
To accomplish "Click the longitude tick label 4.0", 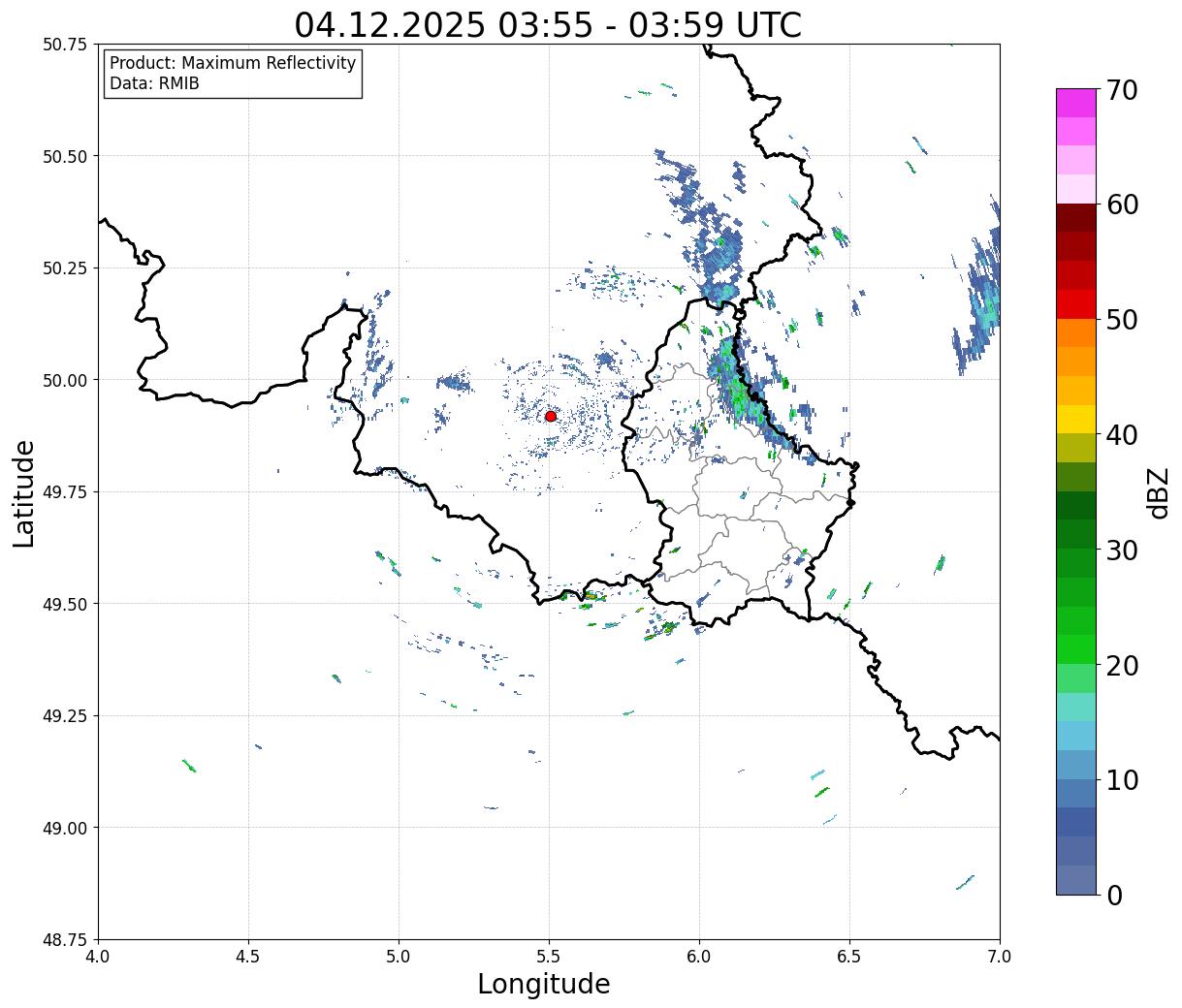I will (x=98, y=957).
